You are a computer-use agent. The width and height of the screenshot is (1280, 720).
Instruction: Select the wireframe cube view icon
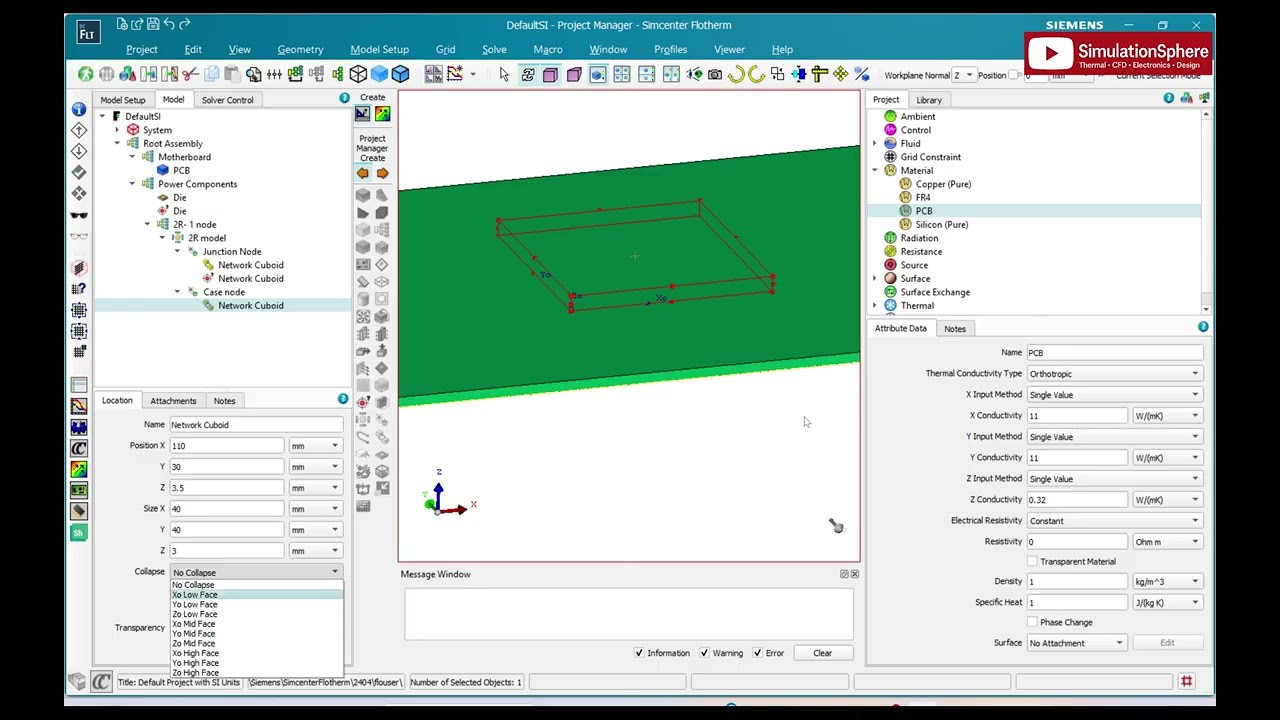click(358, 74)
